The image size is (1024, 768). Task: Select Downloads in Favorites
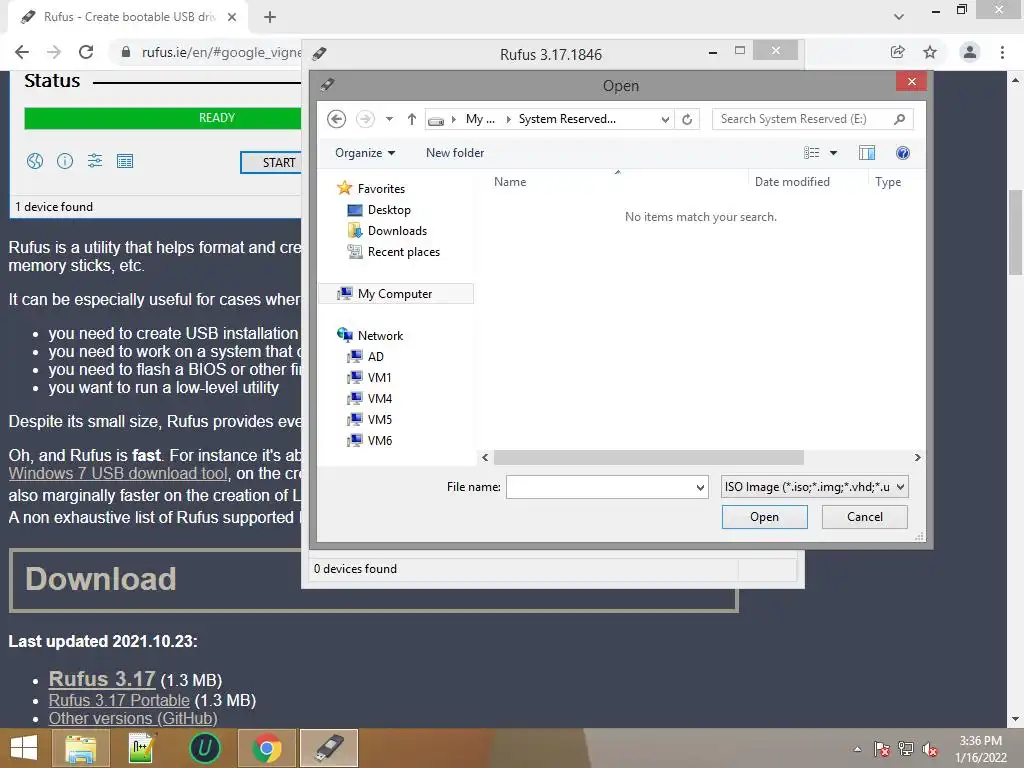397,231
